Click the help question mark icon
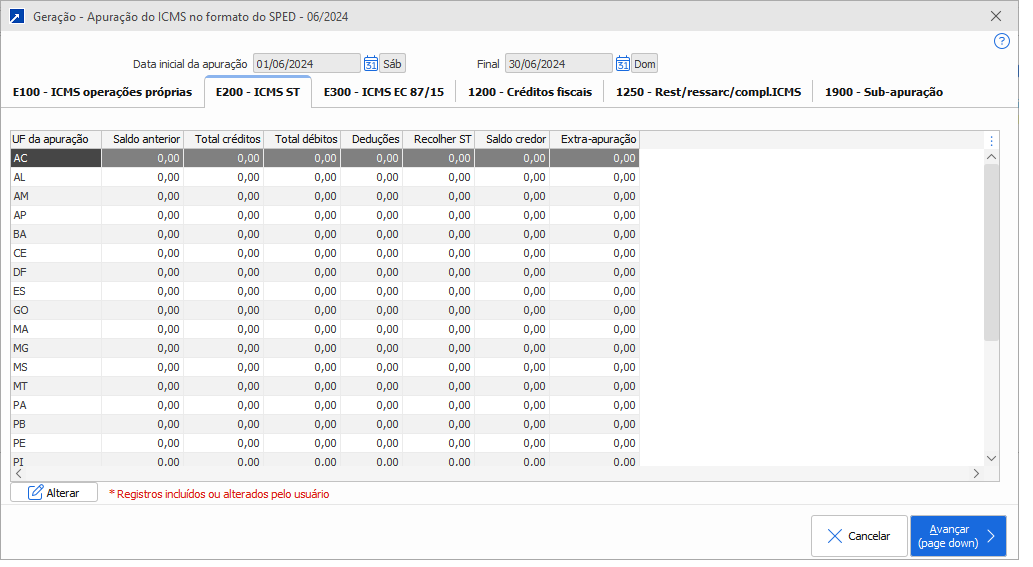 [1001, 41]
